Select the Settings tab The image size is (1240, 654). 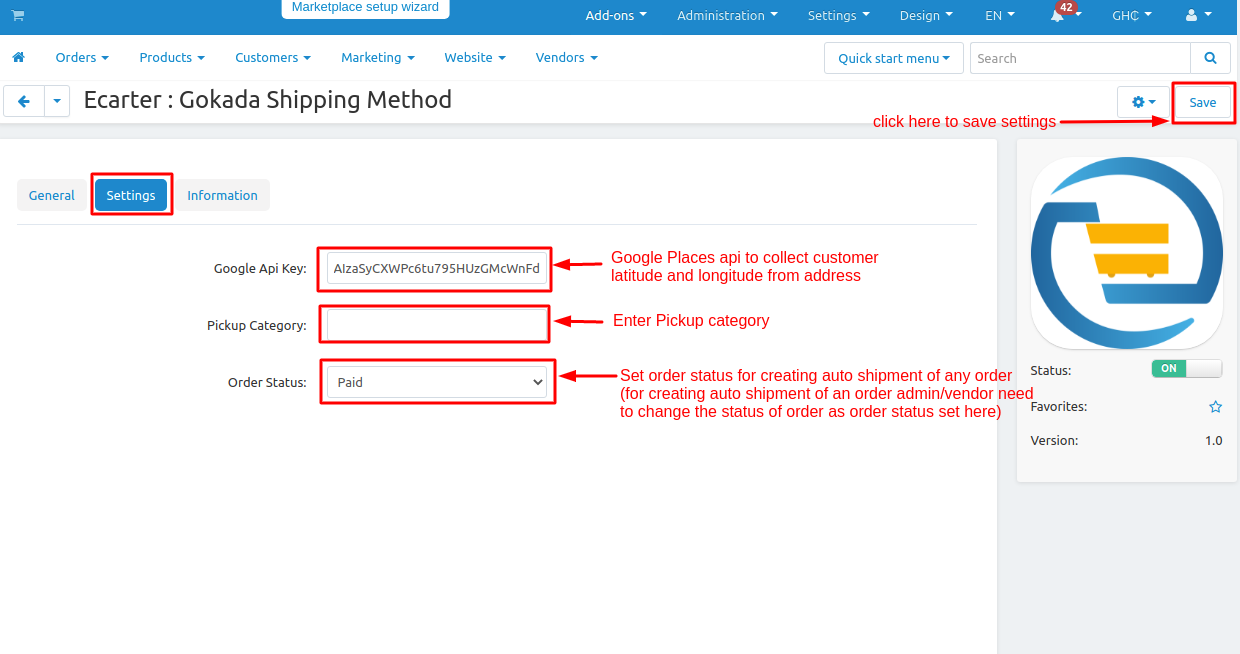131,195
